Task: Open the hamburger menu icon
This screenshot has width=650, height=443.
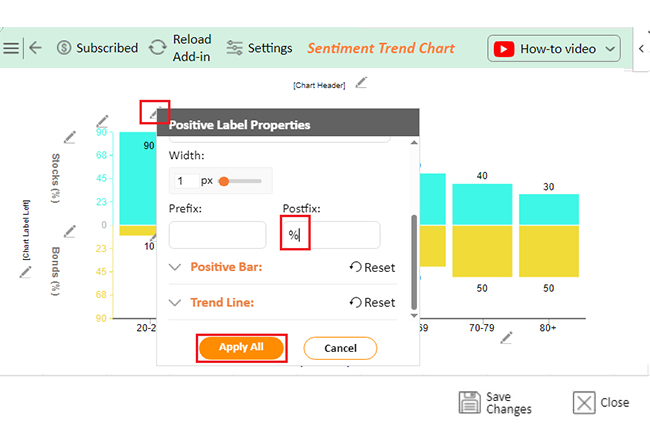Action: [11, 48]
